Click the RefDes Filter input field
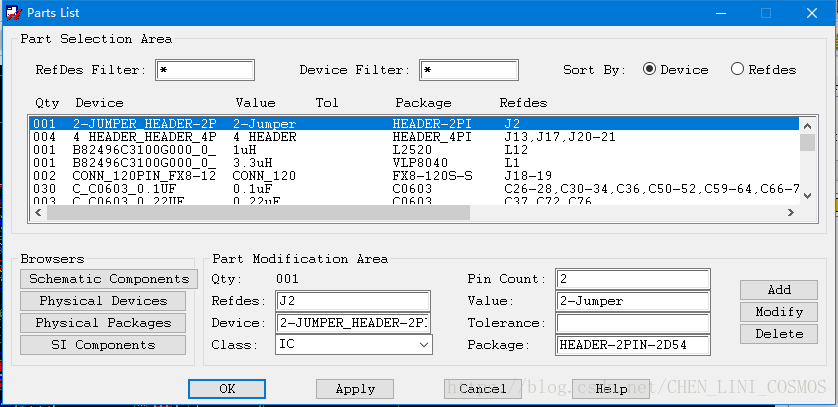This screenshot has height=407, width=838. point(205,71)
